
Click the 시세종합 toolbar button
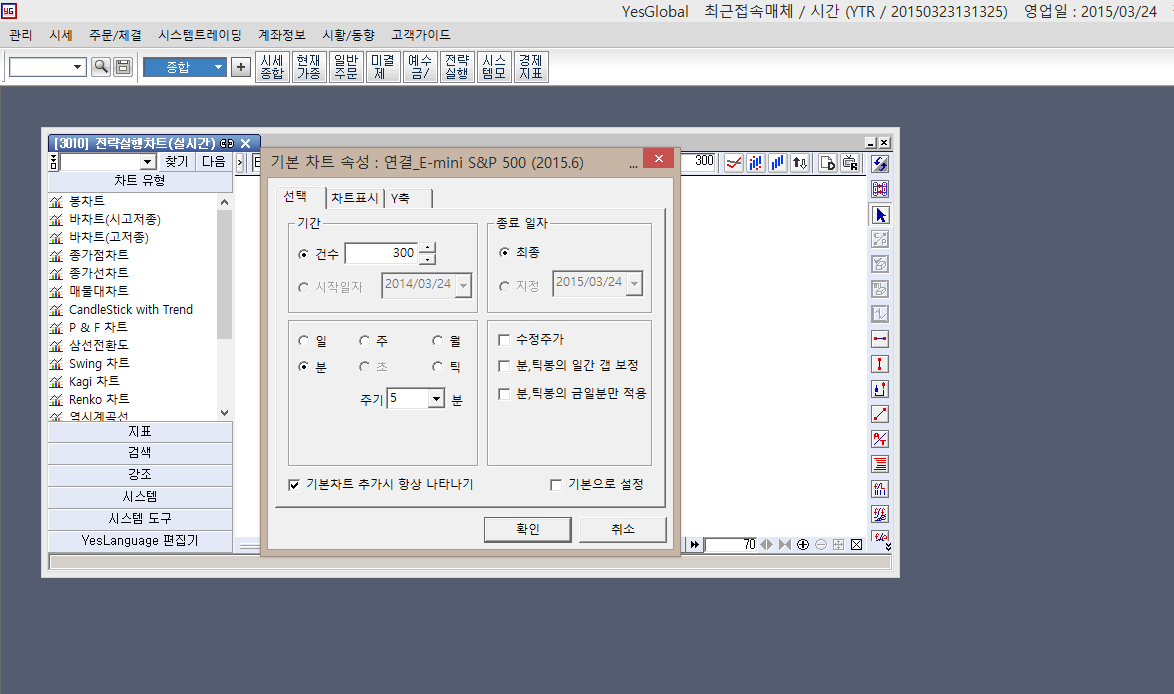(x=272, y=67)
